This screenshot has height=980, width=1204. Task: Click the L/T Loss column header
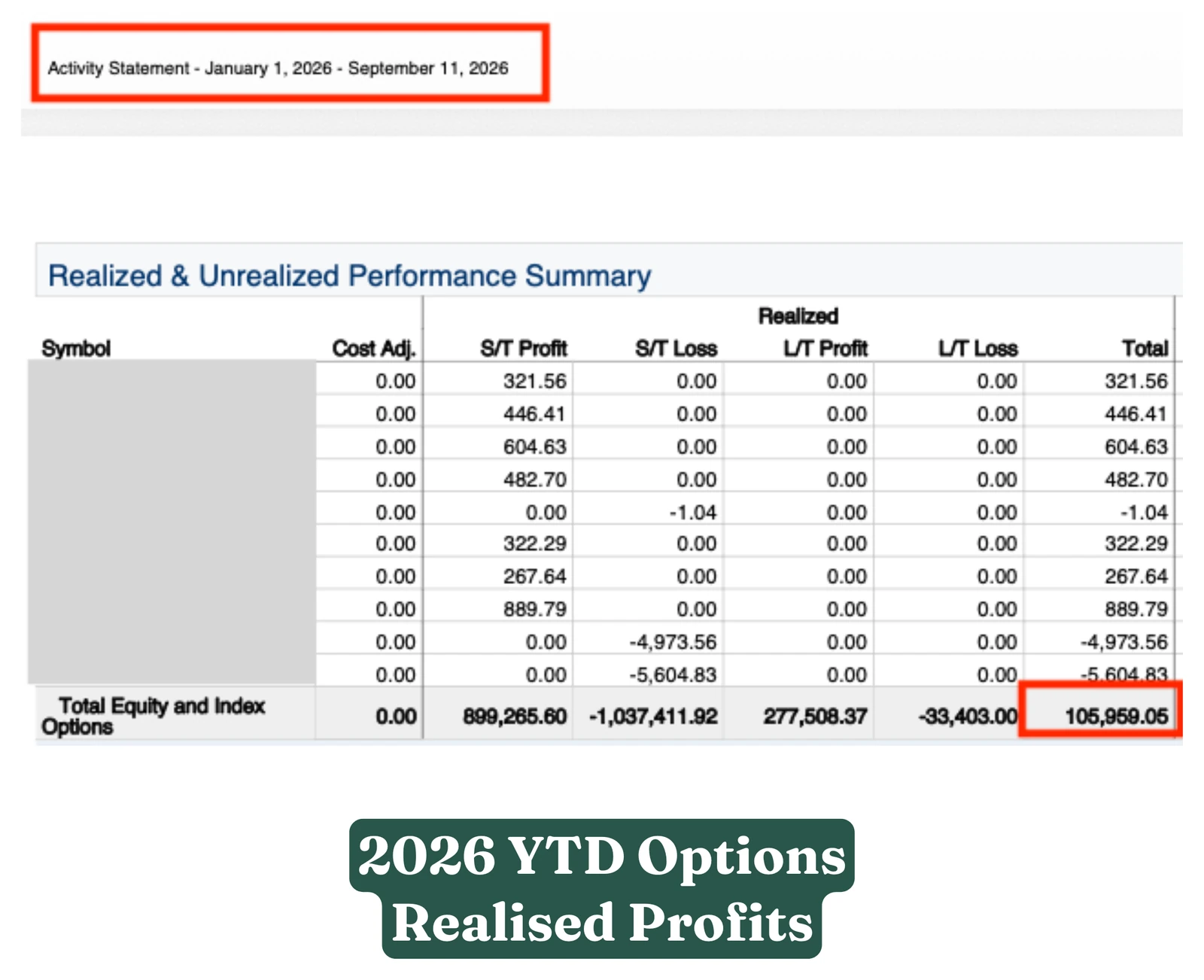coord(977,348)
